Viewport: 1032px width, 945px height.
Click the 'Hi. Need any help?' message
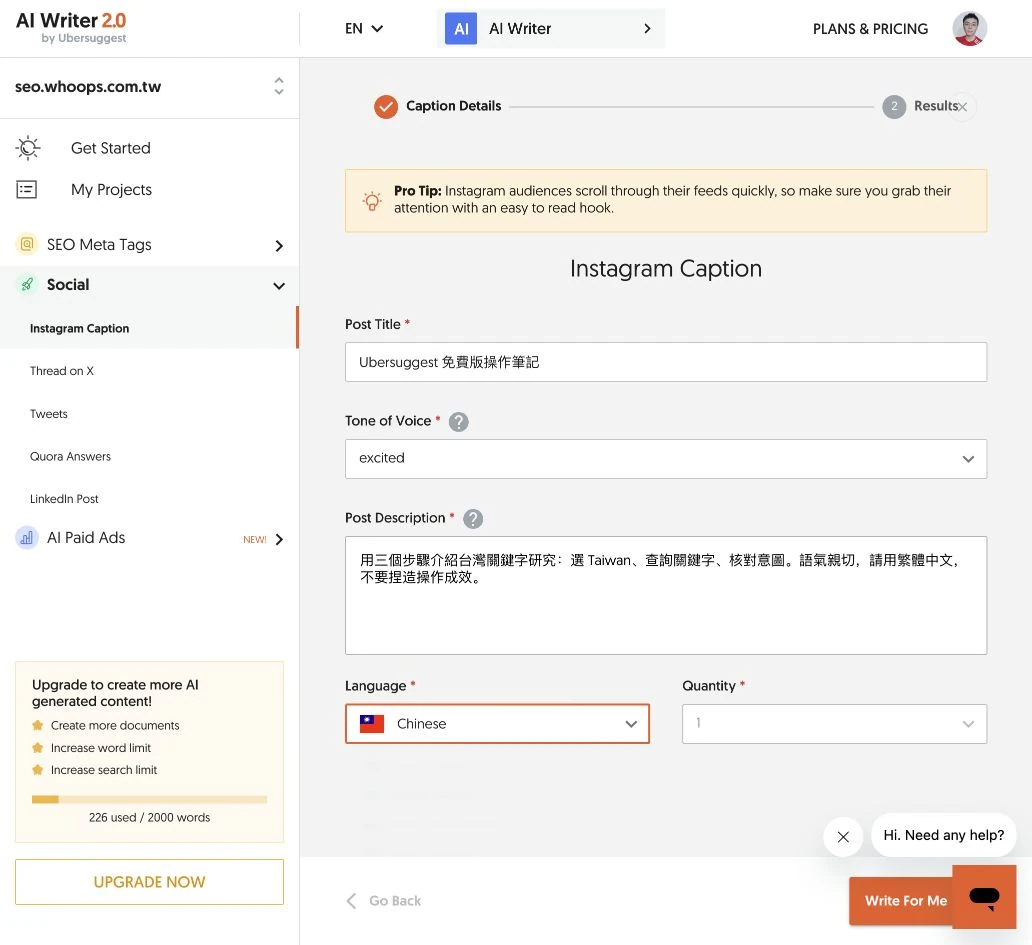943,835
